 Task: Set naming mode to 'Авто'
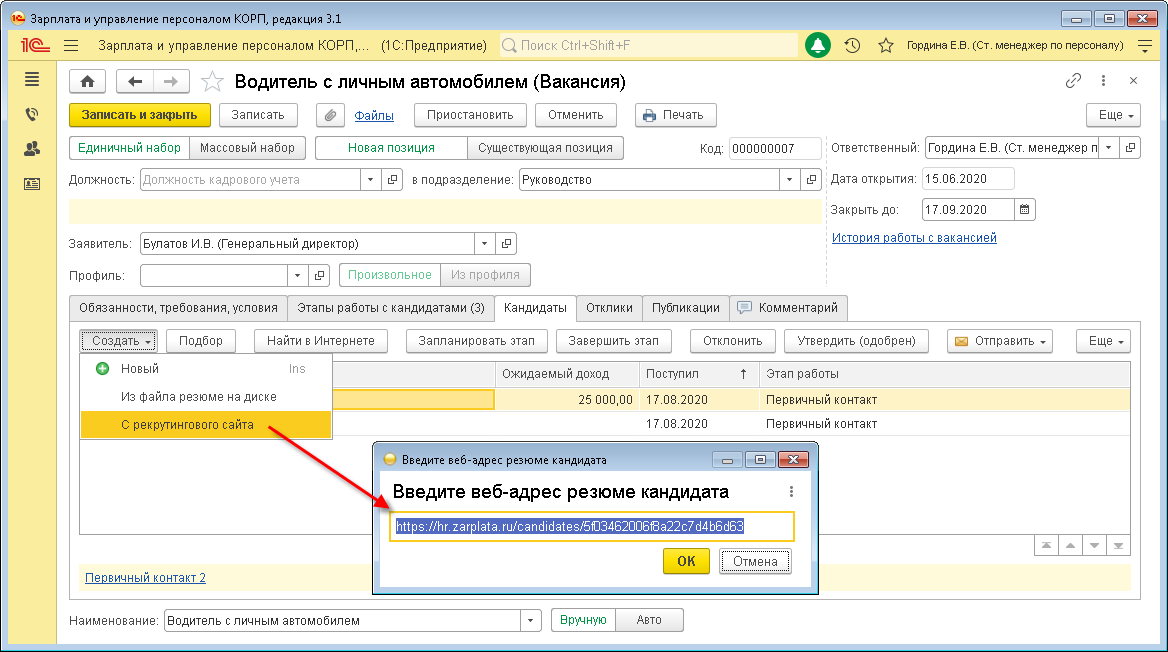[649, 620]
